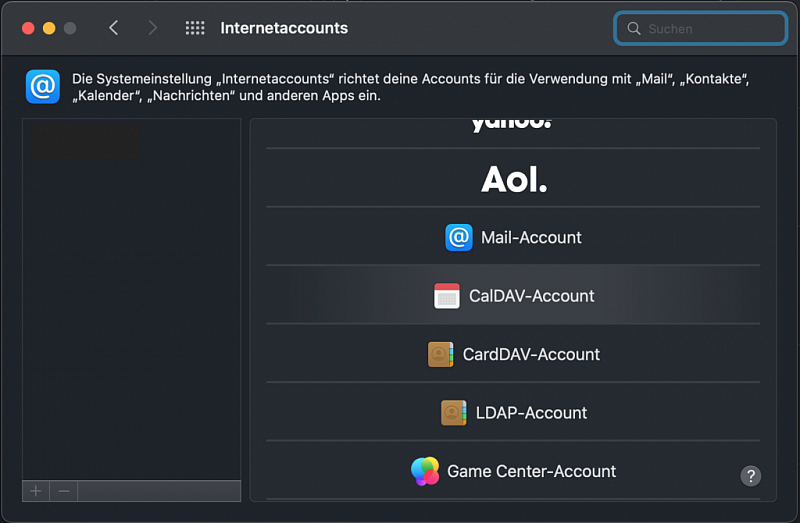Add an LDAP-Account

pyautogui.click(x=513, y=412)
